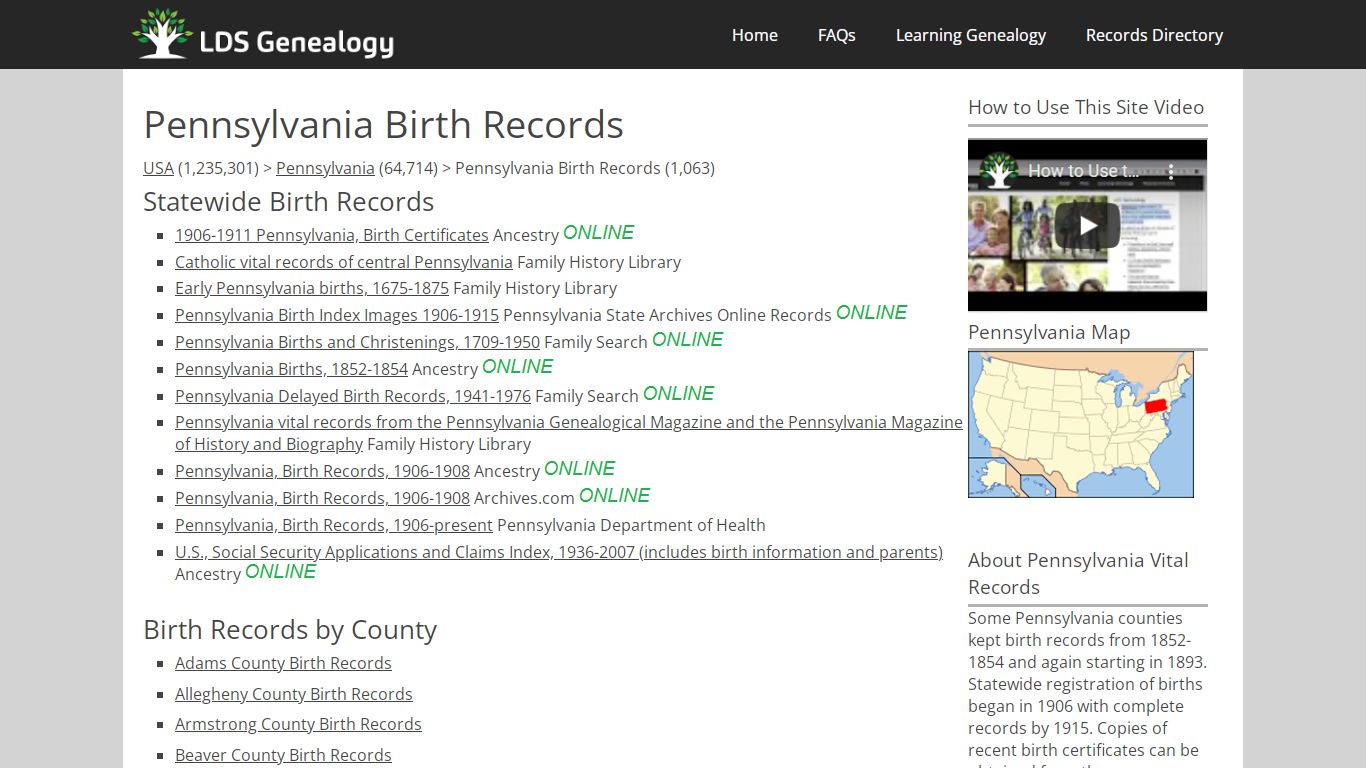This screenshot has height=768, width=1366.
Task: Click ONLINE badge beside Births and Christenings
Action: point(688,339)
